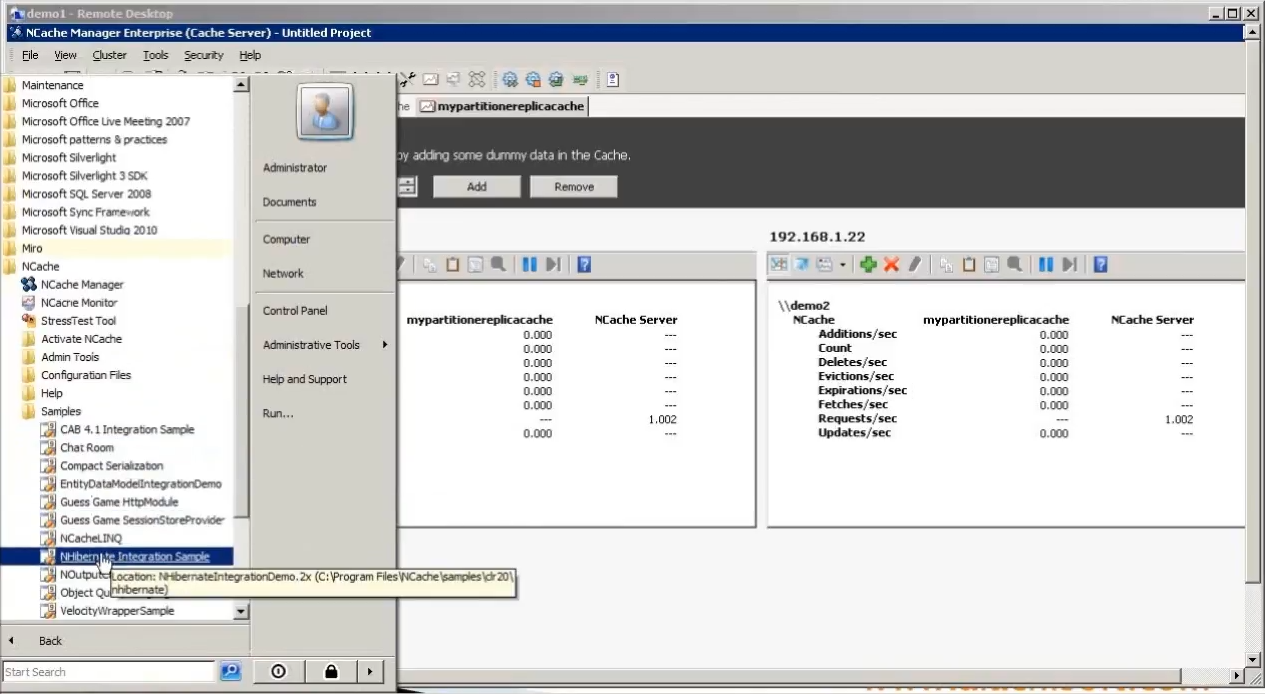Click the item count spinner control
This screenshot has width=1265, height=694.
click(x=407, y=186)
